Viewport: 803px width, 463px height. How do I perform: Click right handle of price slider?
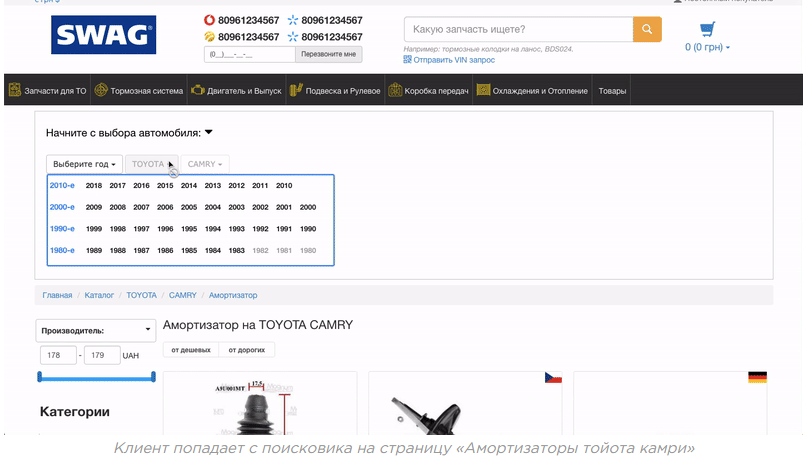[x=153, y=377]
